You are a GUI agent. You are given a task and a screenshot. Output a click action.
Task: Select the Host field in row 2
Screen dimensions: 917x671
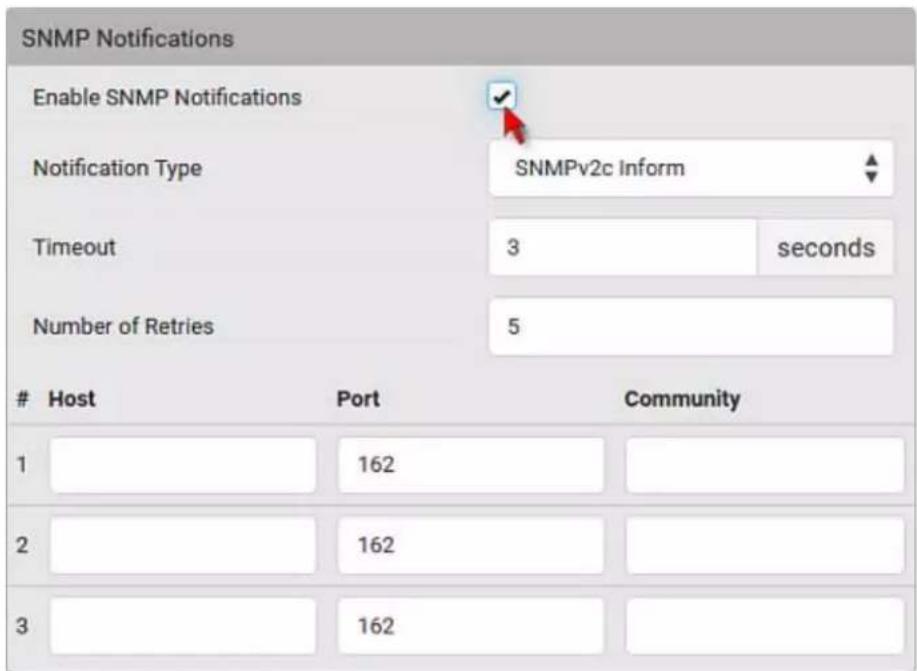[183, 545]
